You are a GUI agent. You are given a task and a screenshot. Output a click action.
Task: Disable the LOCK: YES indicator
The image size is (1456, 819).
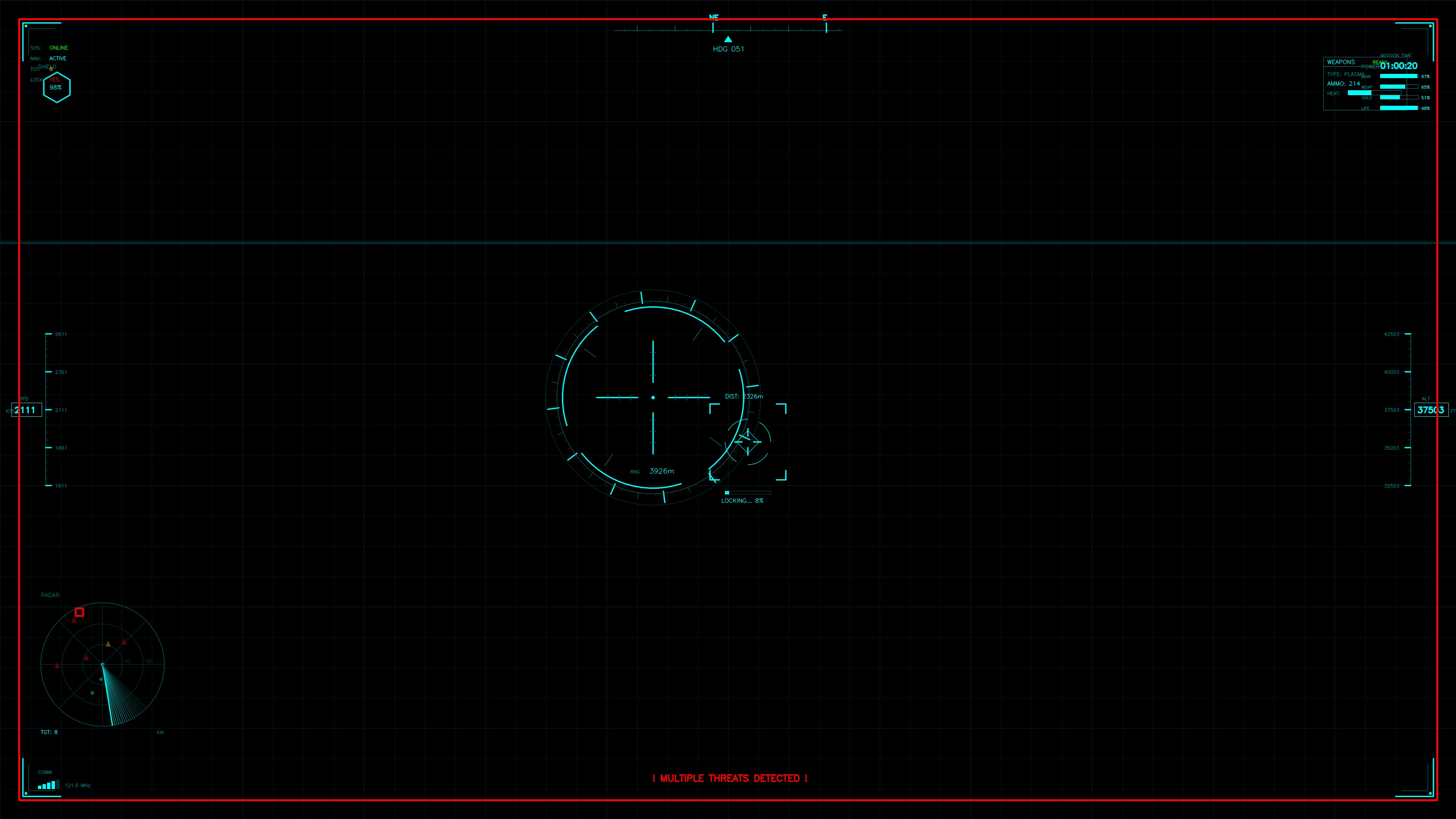pos(54,80)
